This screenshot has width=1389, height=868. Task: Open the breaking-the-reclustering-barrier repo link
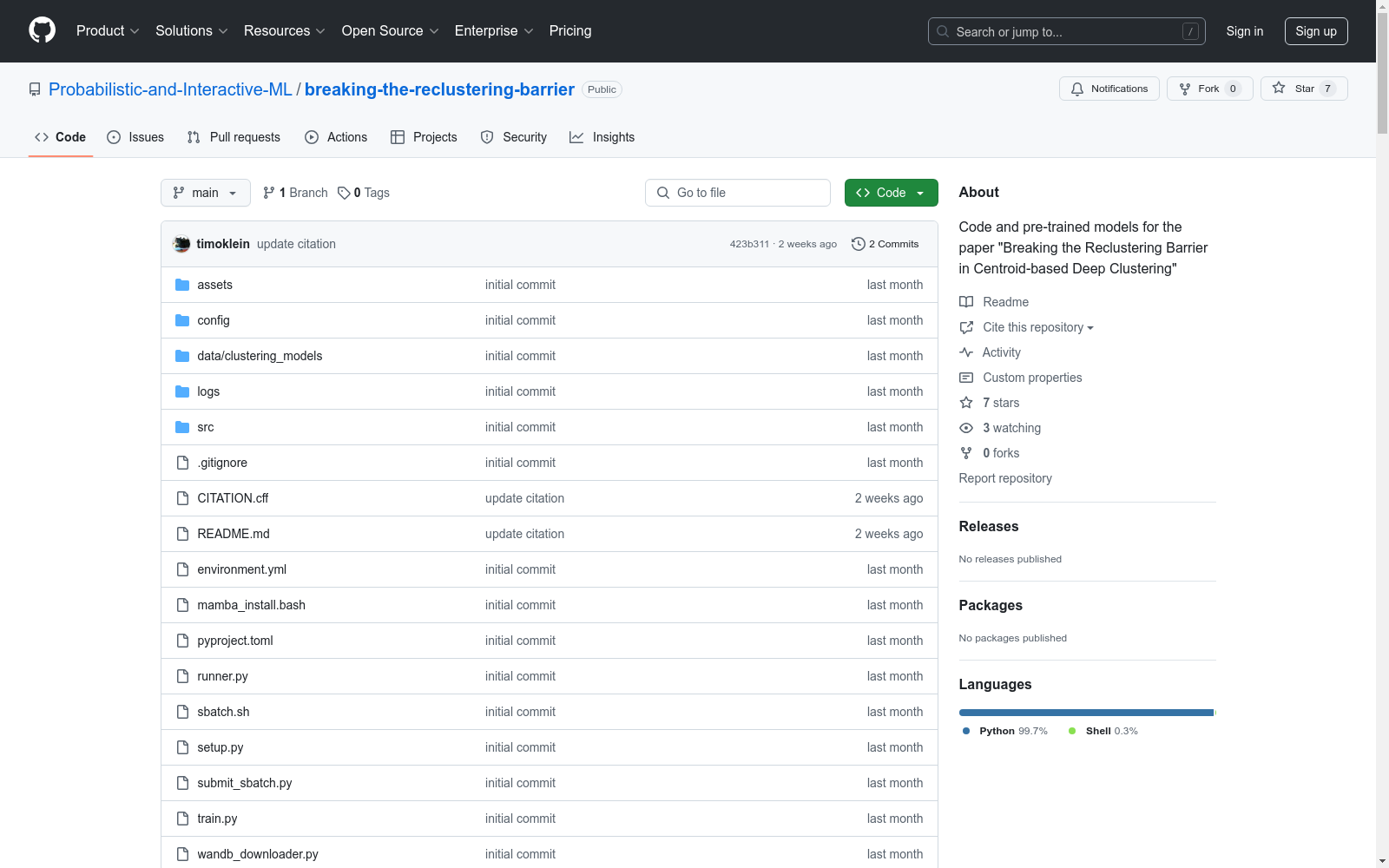pyautogui.click(x=439, y=89)
